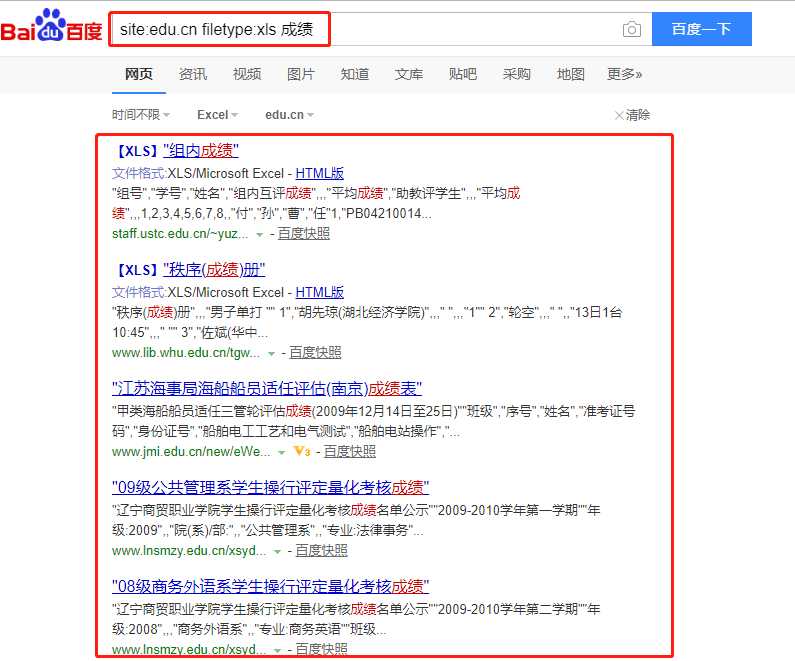This screenshot has width=795, height=661.
Task: Click the 【XLS】 tag before 组内成绩
Action: pos(136,151)
